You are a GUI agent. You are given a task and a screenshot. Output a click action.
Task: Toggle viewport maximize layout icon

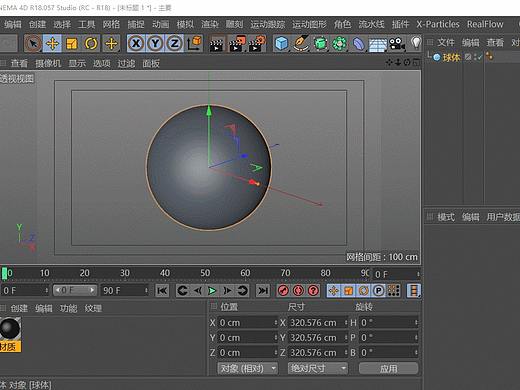(x=416, y=62)
